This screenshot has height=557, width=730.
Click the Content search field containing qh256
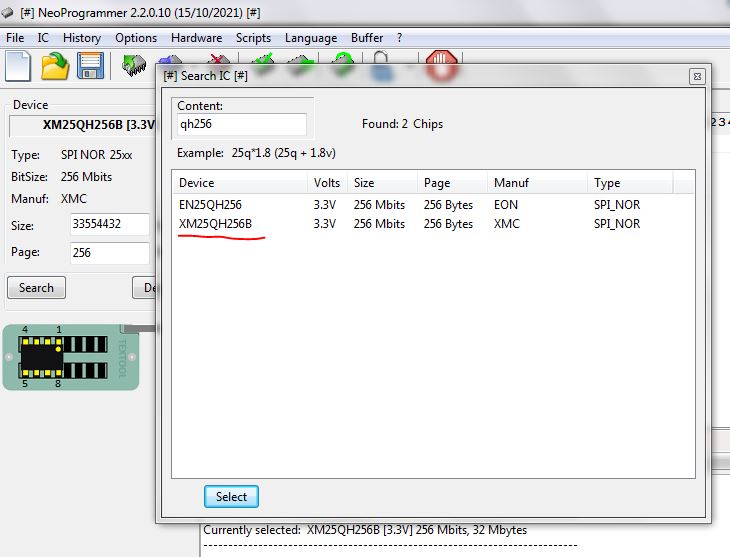coord(242,124)
